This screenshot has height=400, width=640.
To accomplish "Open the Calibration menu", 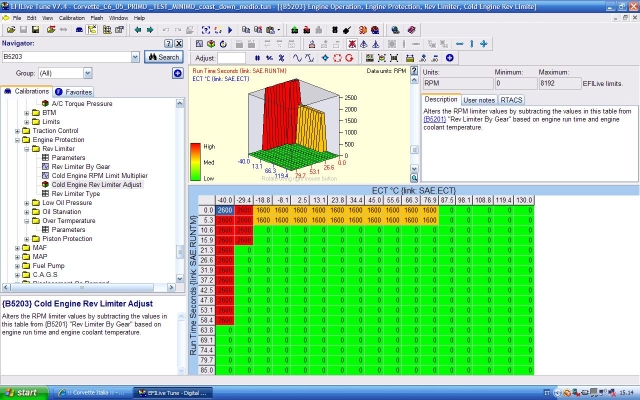I will coord(72,18).
